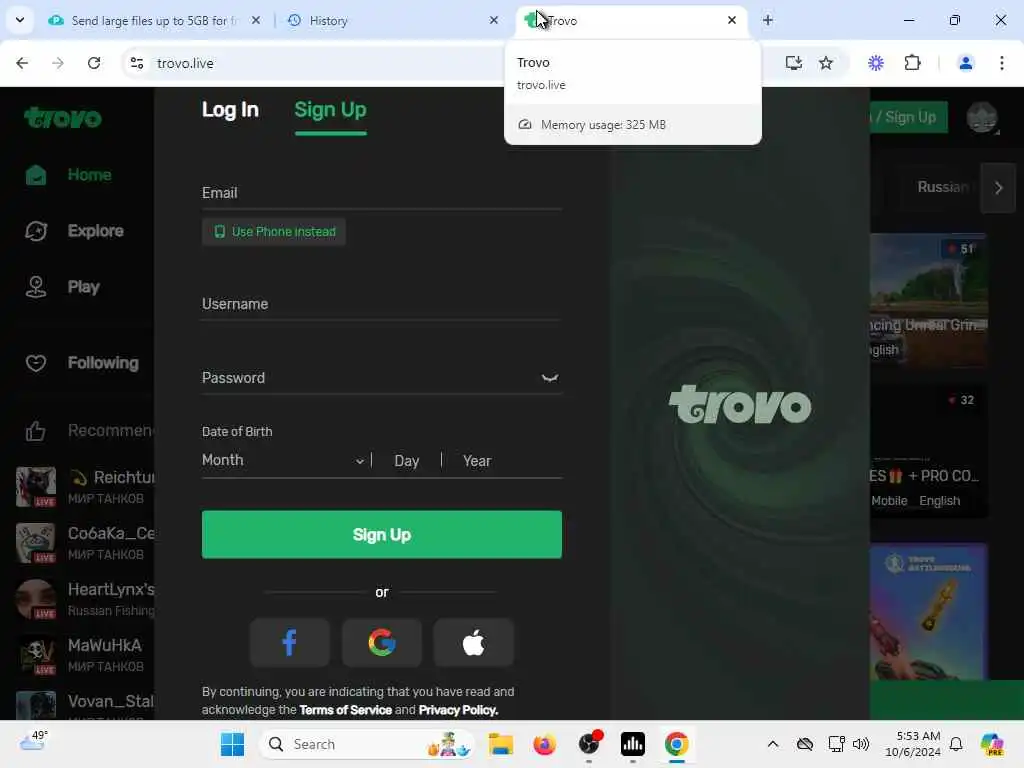Viewport: 1024px width, 768px height.
Task: Open the weather widget
Action: (34, 741)
